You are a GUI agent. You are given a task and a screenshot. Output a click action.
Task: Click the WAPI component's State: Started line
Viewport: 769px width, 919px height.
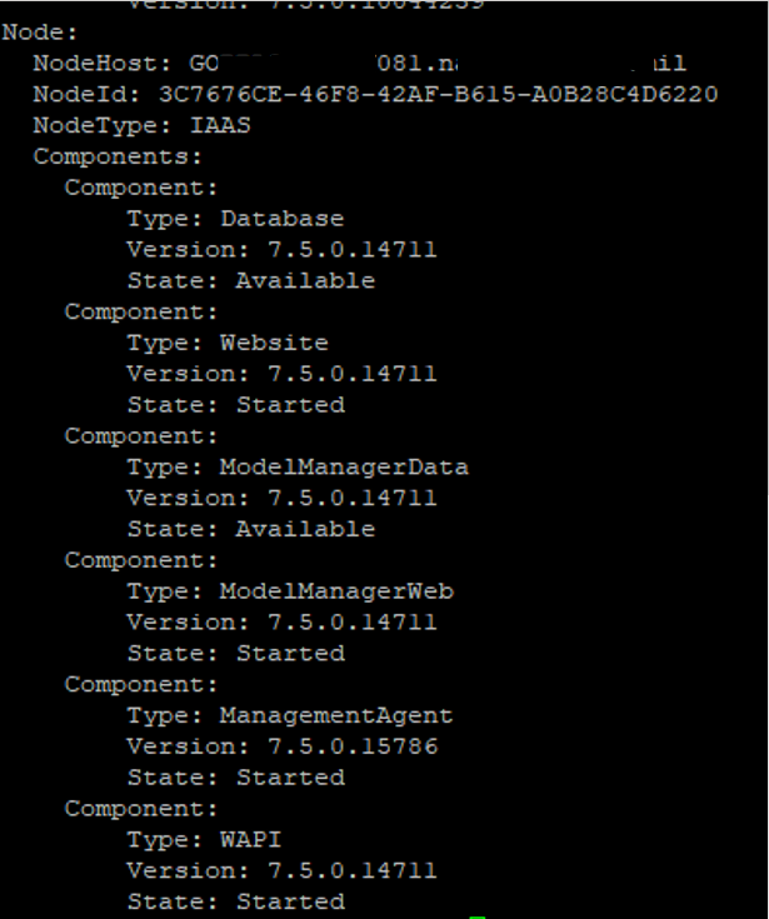point(235,901)
